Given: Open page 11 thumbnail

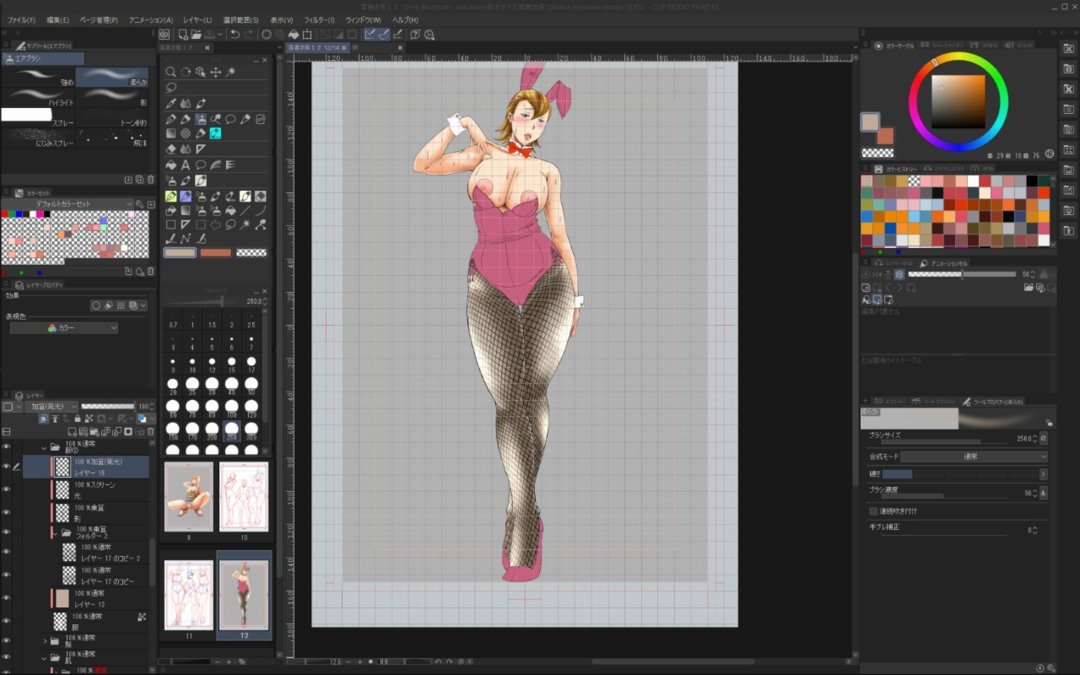Looking at the screenshot, I should (188, 595).
